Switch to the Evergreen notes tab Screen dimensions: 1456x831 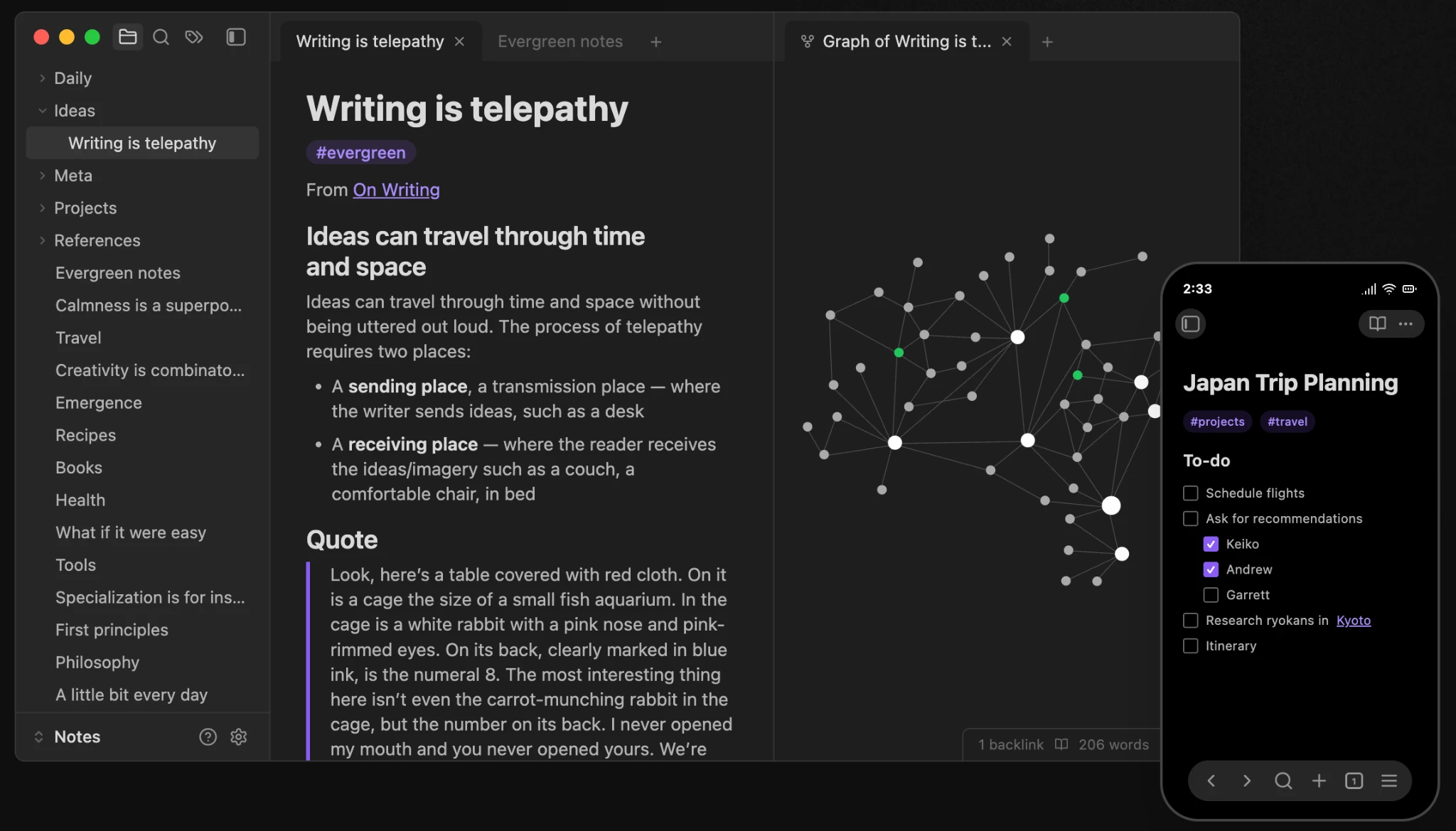(560, 42)
